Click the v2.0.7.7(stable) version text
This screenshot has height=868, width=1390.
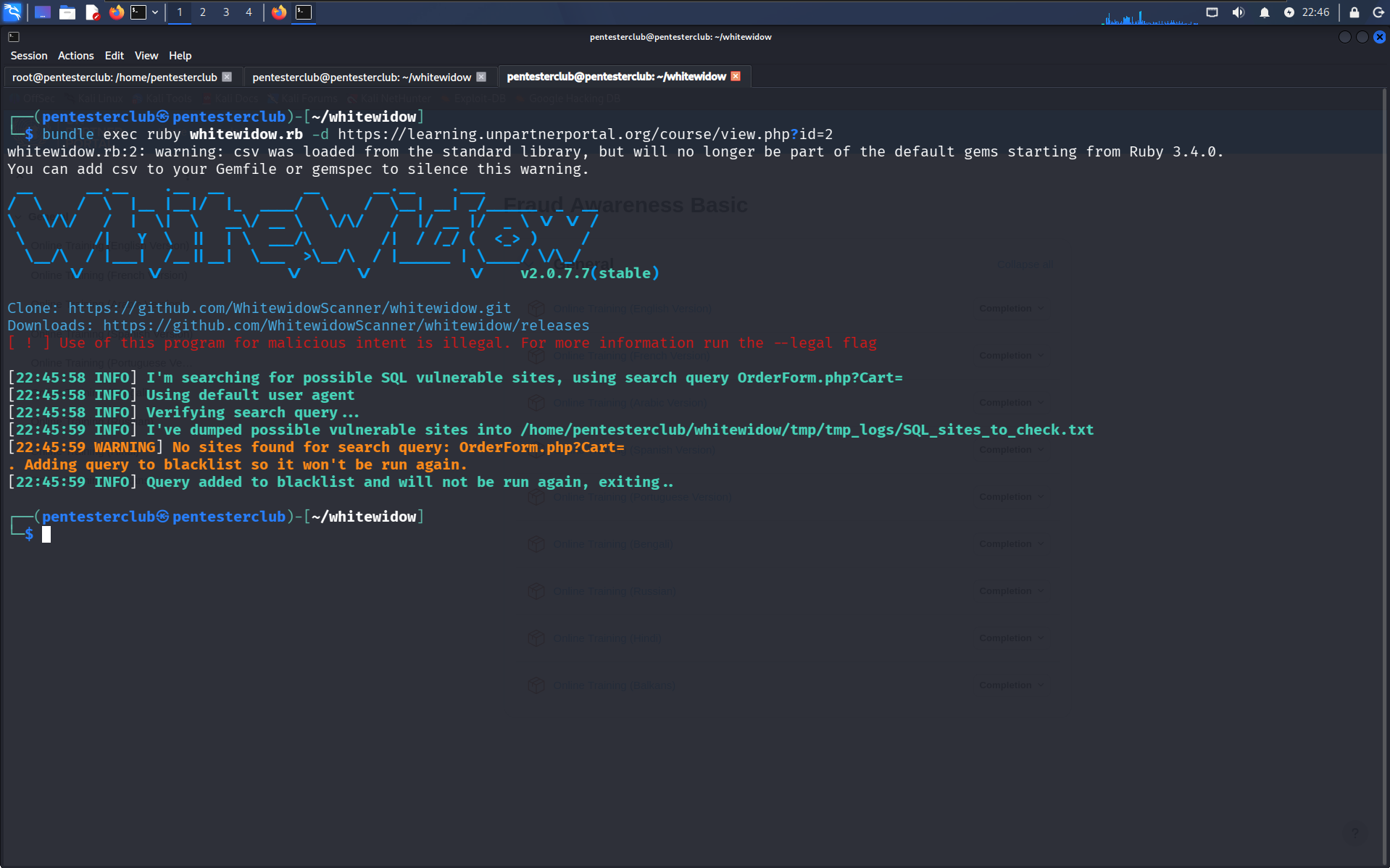click(x=590, y=273)
